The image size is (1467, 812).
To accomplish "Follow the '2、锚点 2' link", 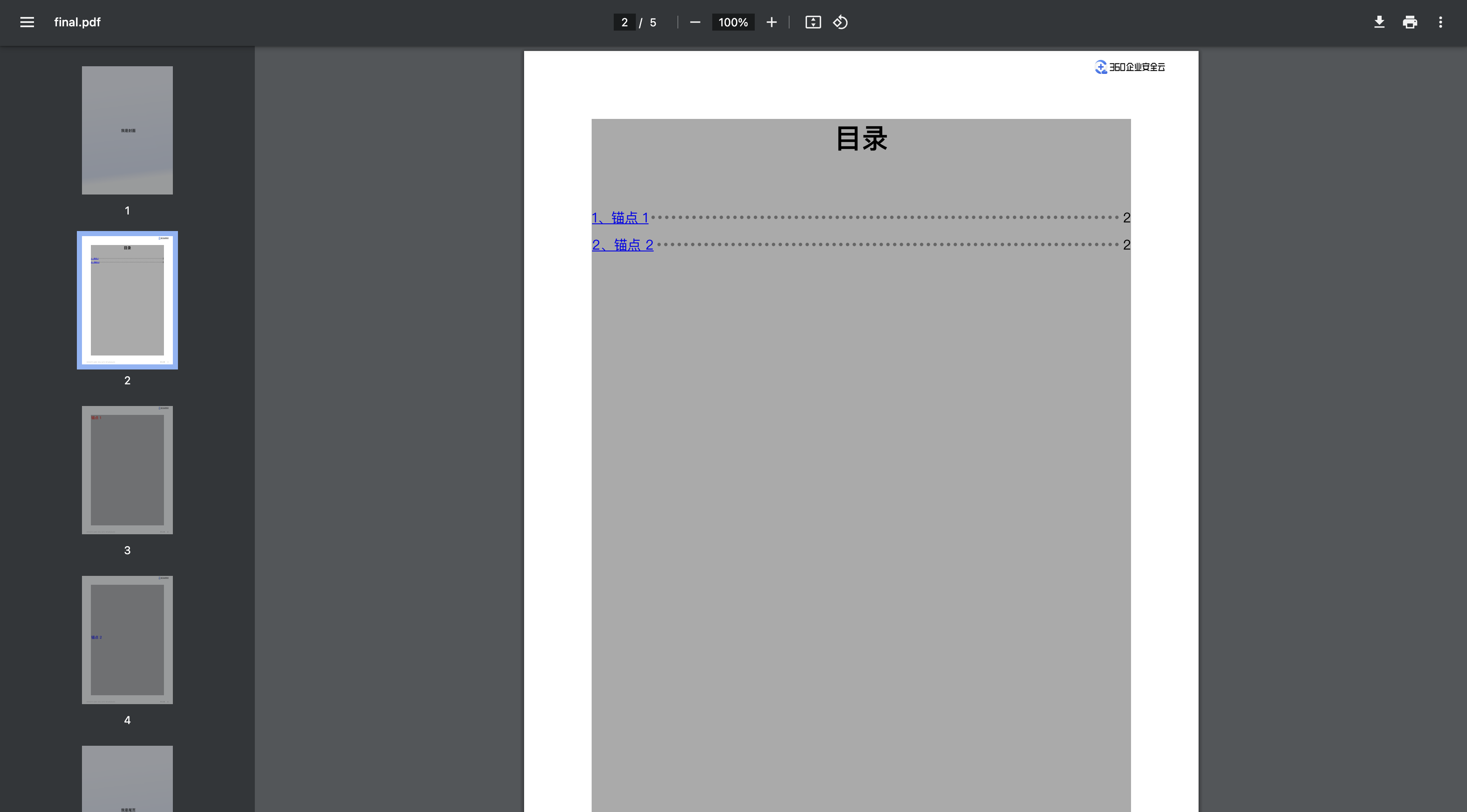I will click(x=622, y=245).
